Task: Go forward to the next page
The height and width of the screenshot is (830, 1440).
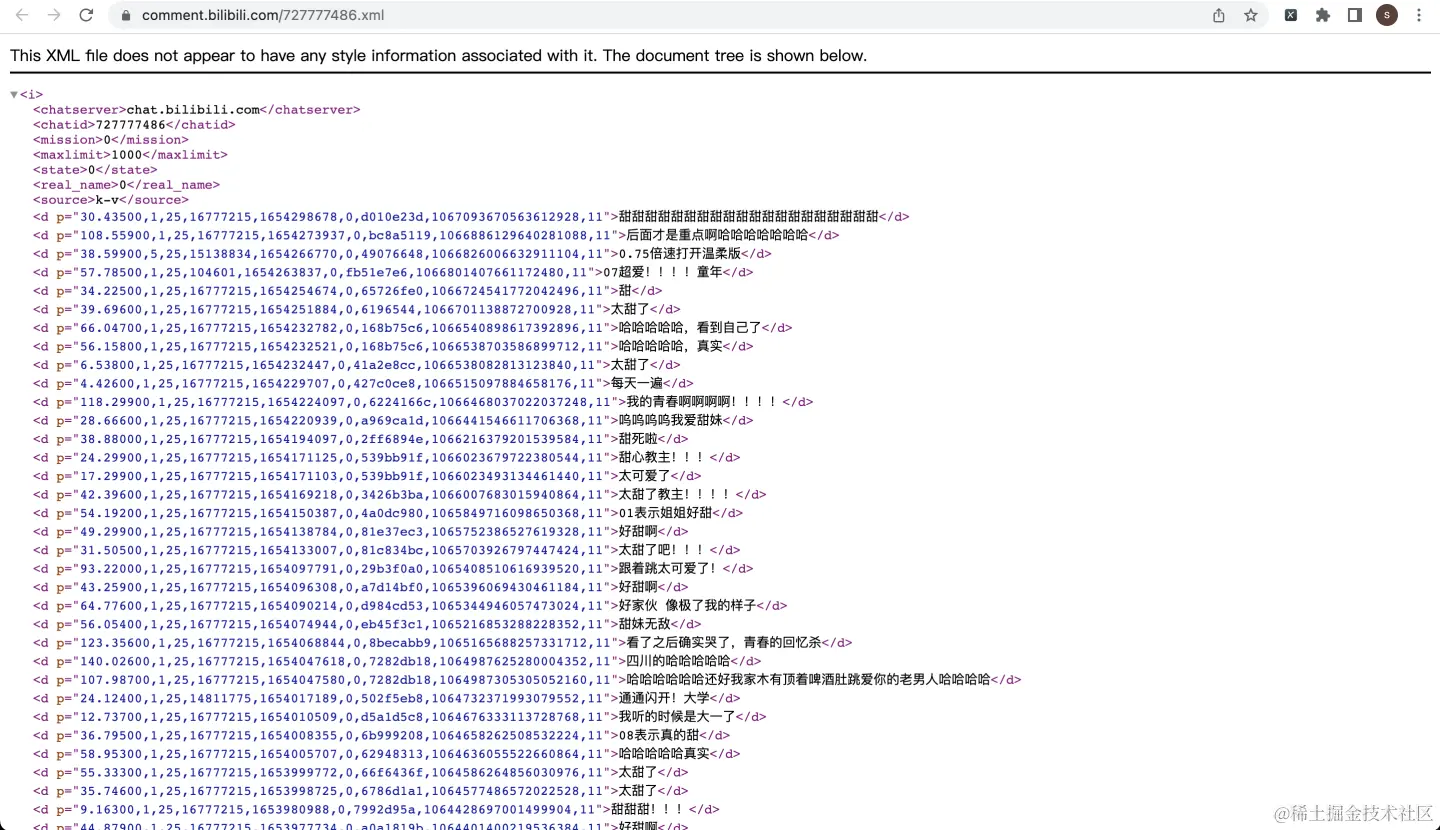Action: [54, 15]
